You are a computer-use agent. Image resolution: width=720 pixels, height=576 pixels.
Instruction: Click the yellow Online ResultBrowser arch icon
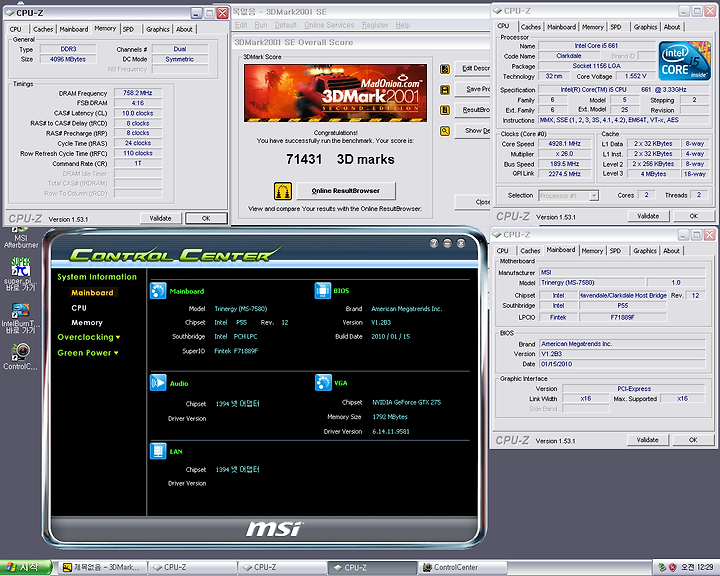coord(283,191)
